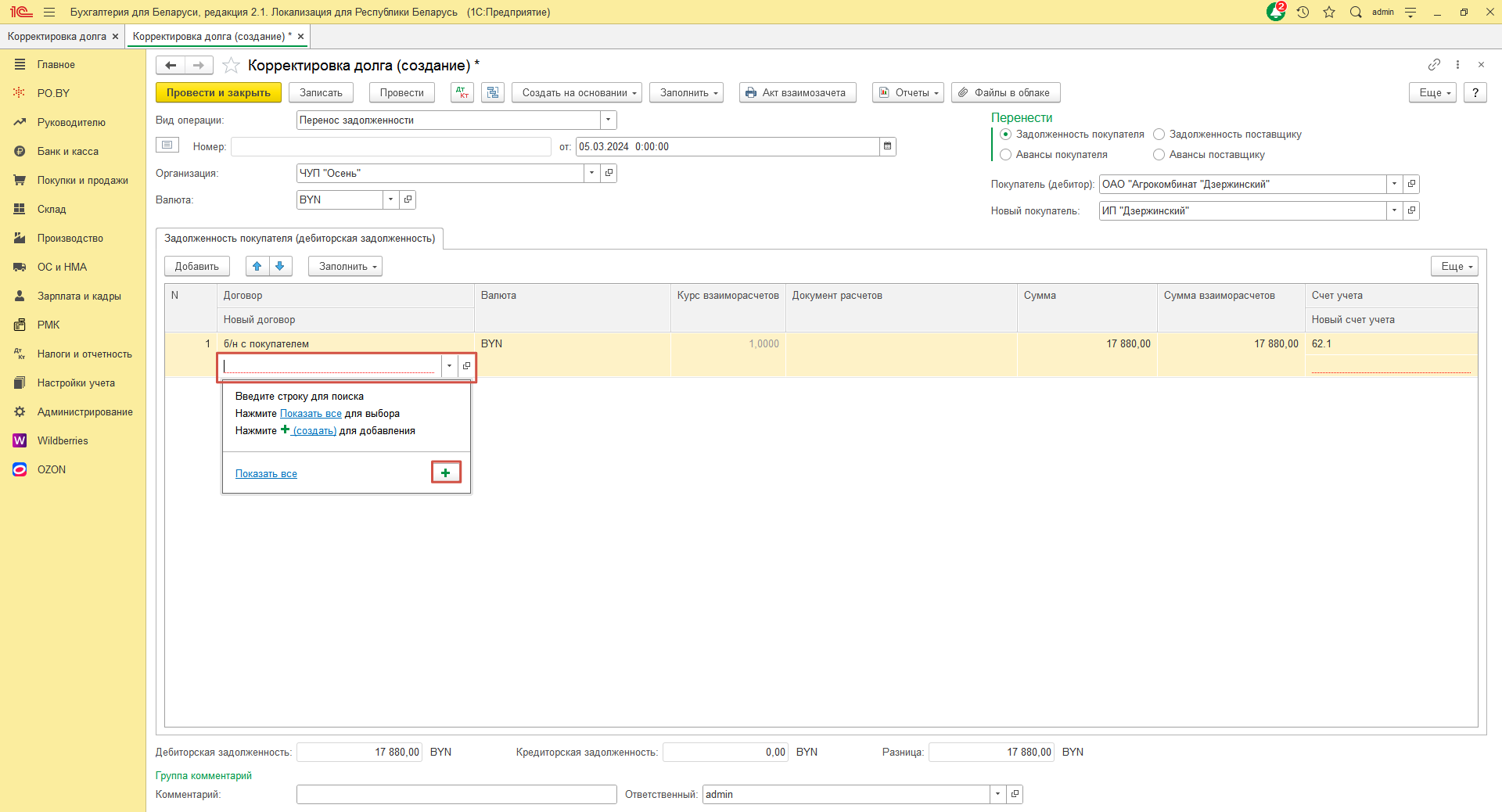This screenshot has width=1502, height=812.
Task: Open the history clock icon
Action: pyautogui.click(x=1303, y=12)
